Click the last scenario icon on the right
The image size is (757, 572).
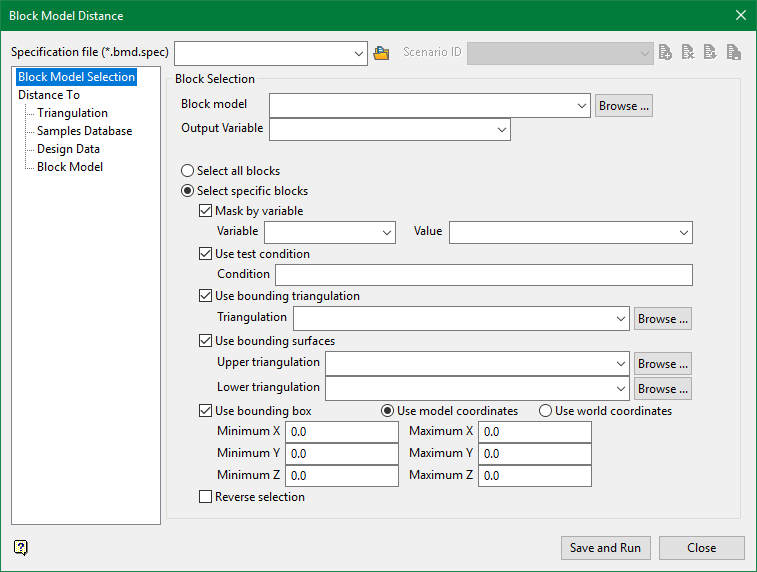(x=734, y=53)
